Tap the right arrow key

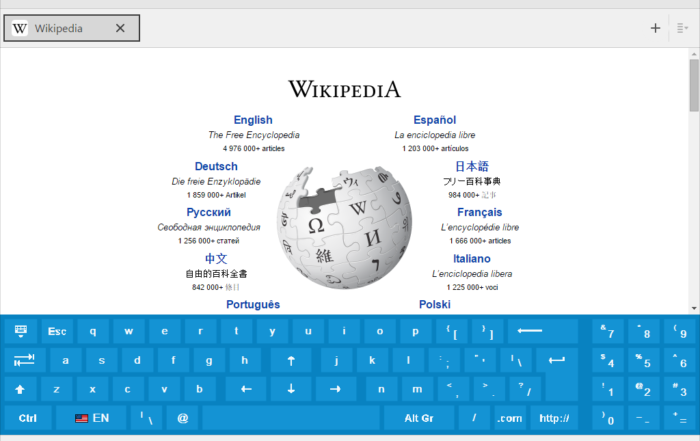point(335,389)
